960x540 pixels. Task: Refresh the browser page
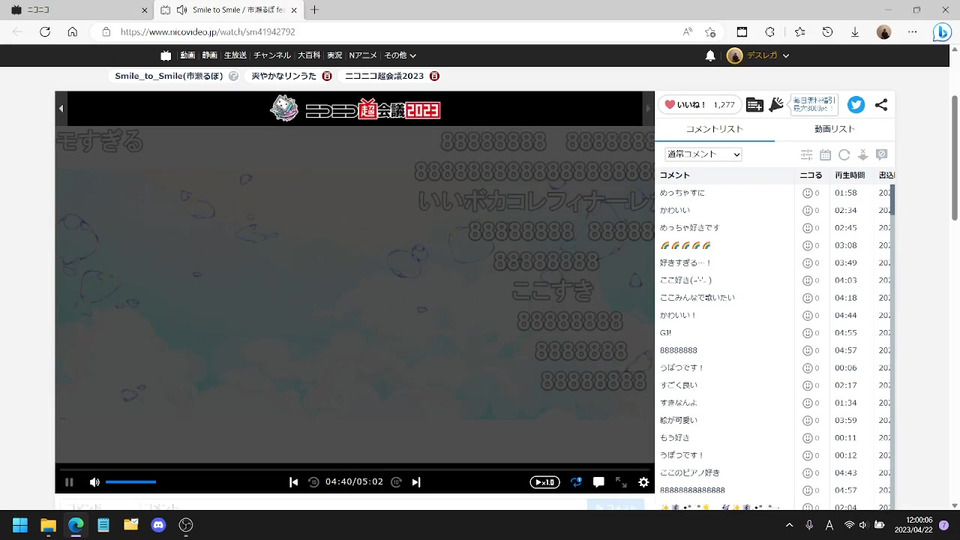pos(45,32)
